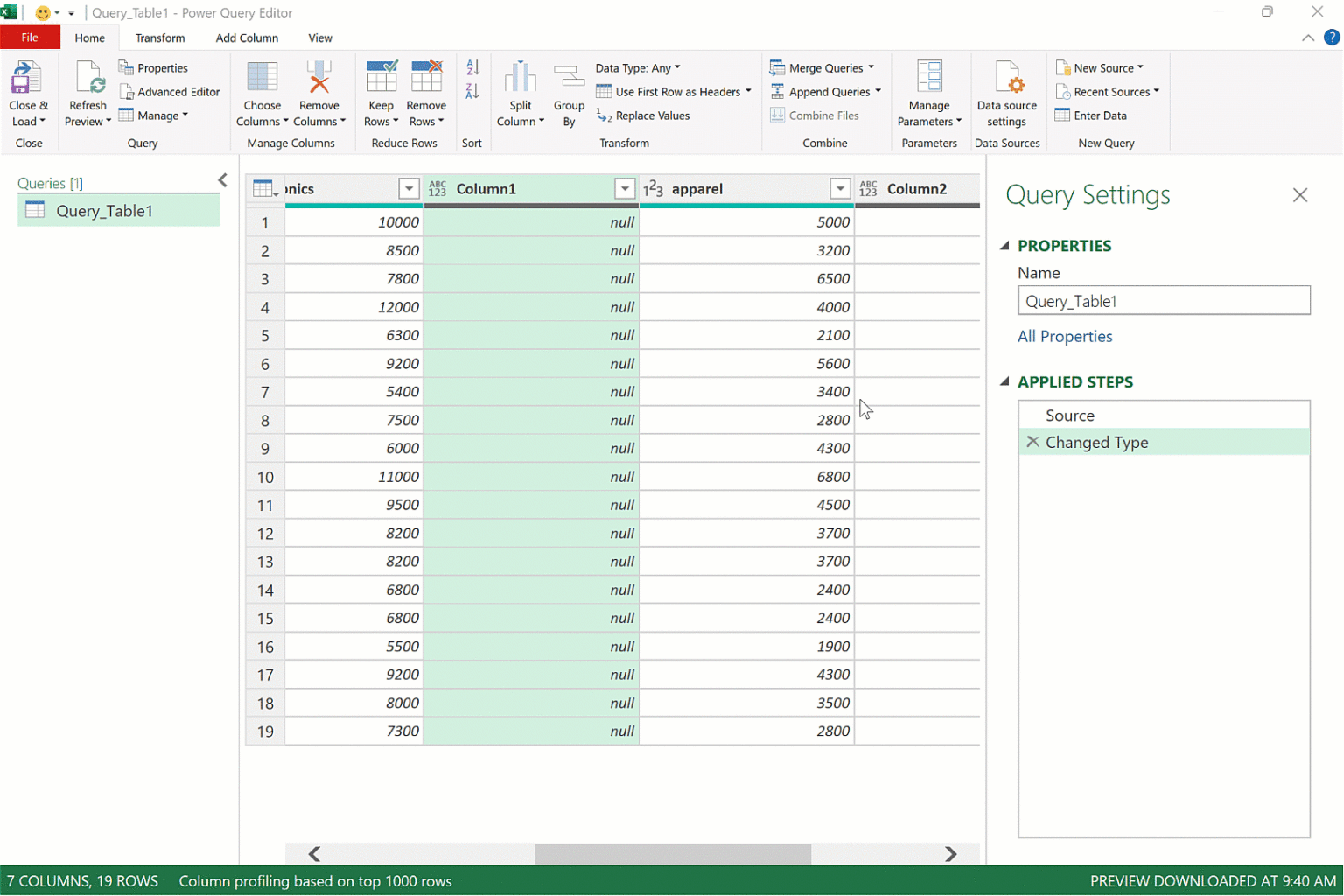Click the All Properties link
Viewport: 1344px width, 896px height.
point(1064,337)
